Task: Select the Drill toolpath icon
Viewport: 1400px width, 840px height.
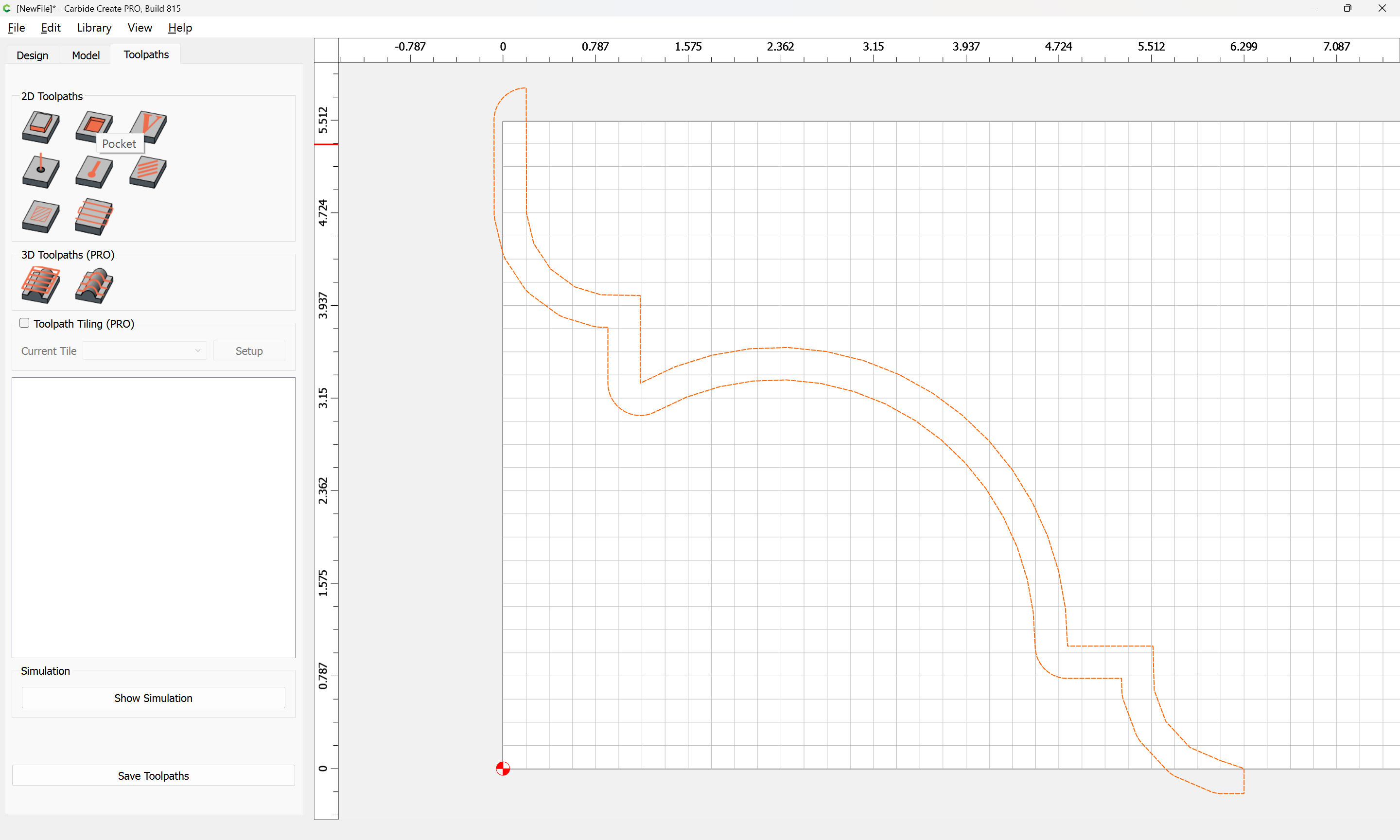Action: click(x=41, y=172)
